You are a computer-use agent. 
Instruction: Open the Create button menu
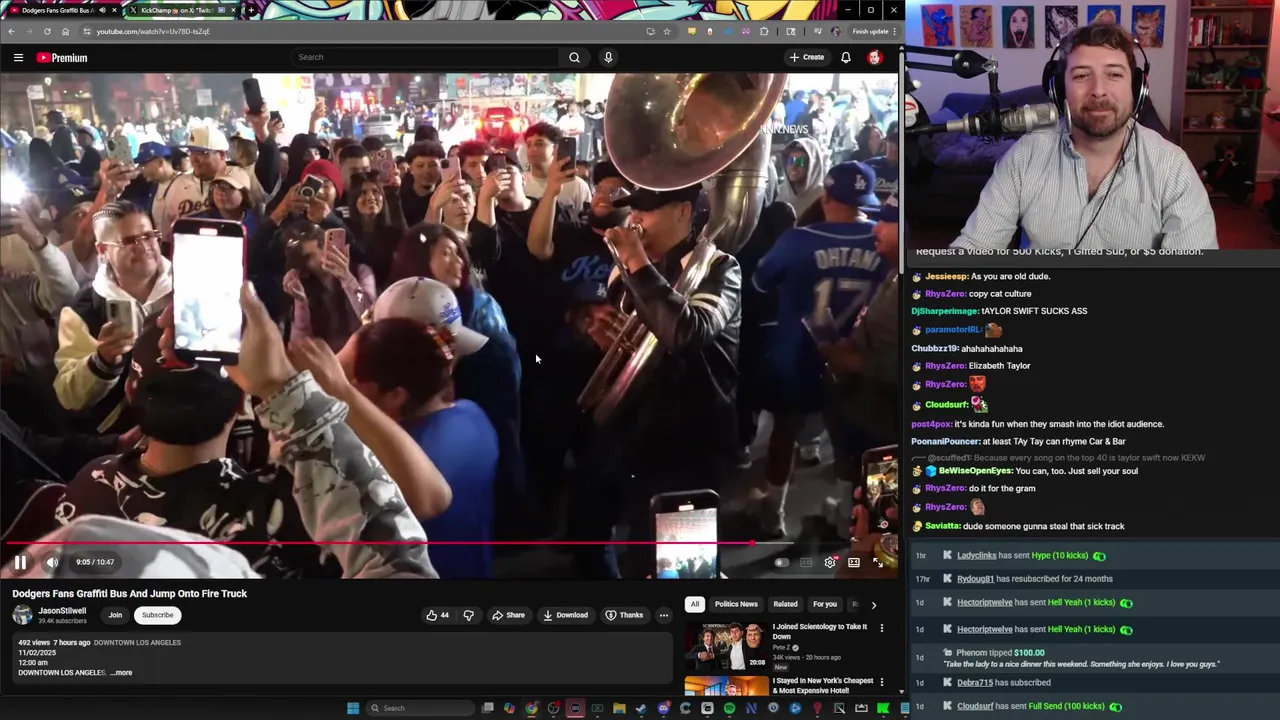click(807, 57)
